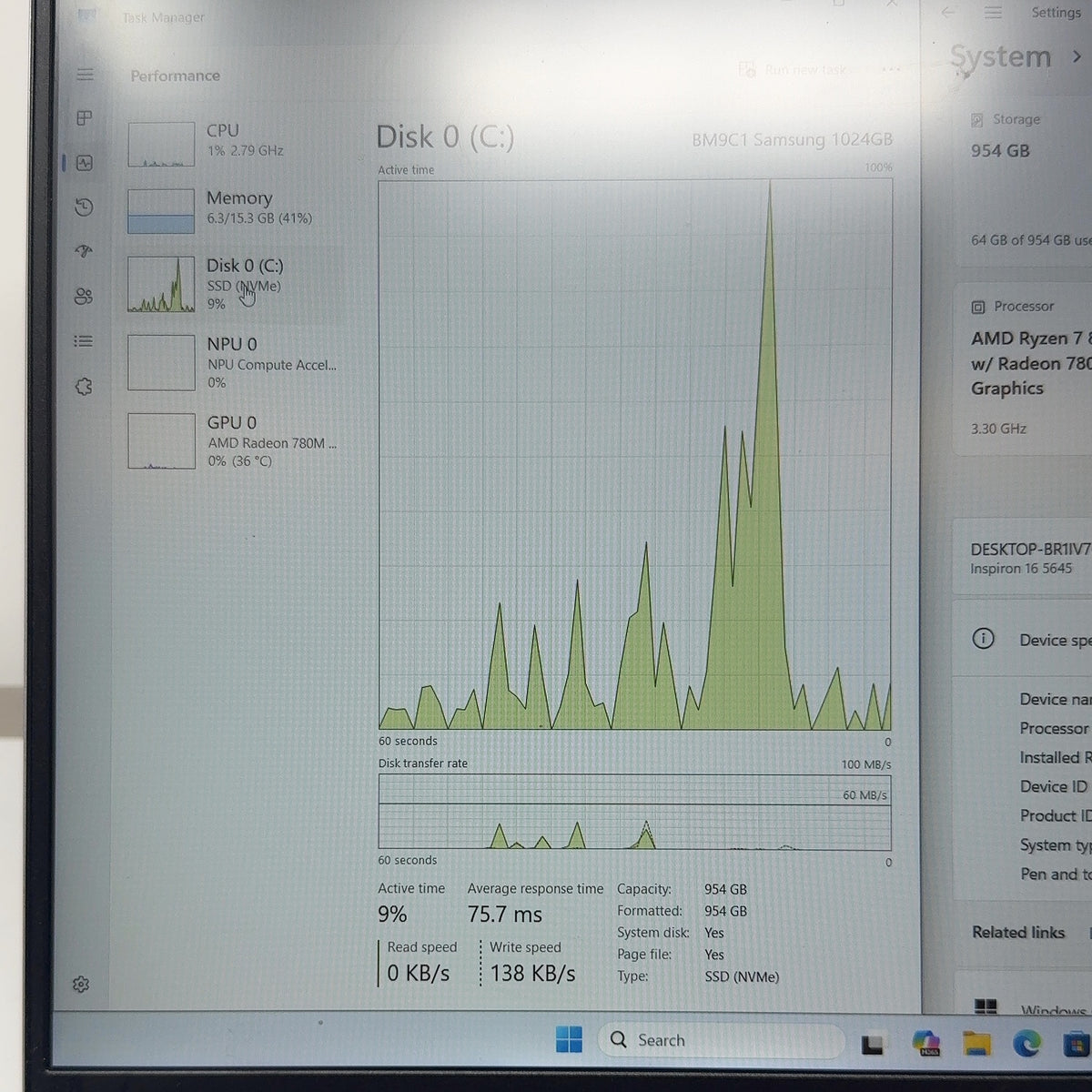Click the Device specifications info icon
1092x1092 pixels.
pos(984,639)
